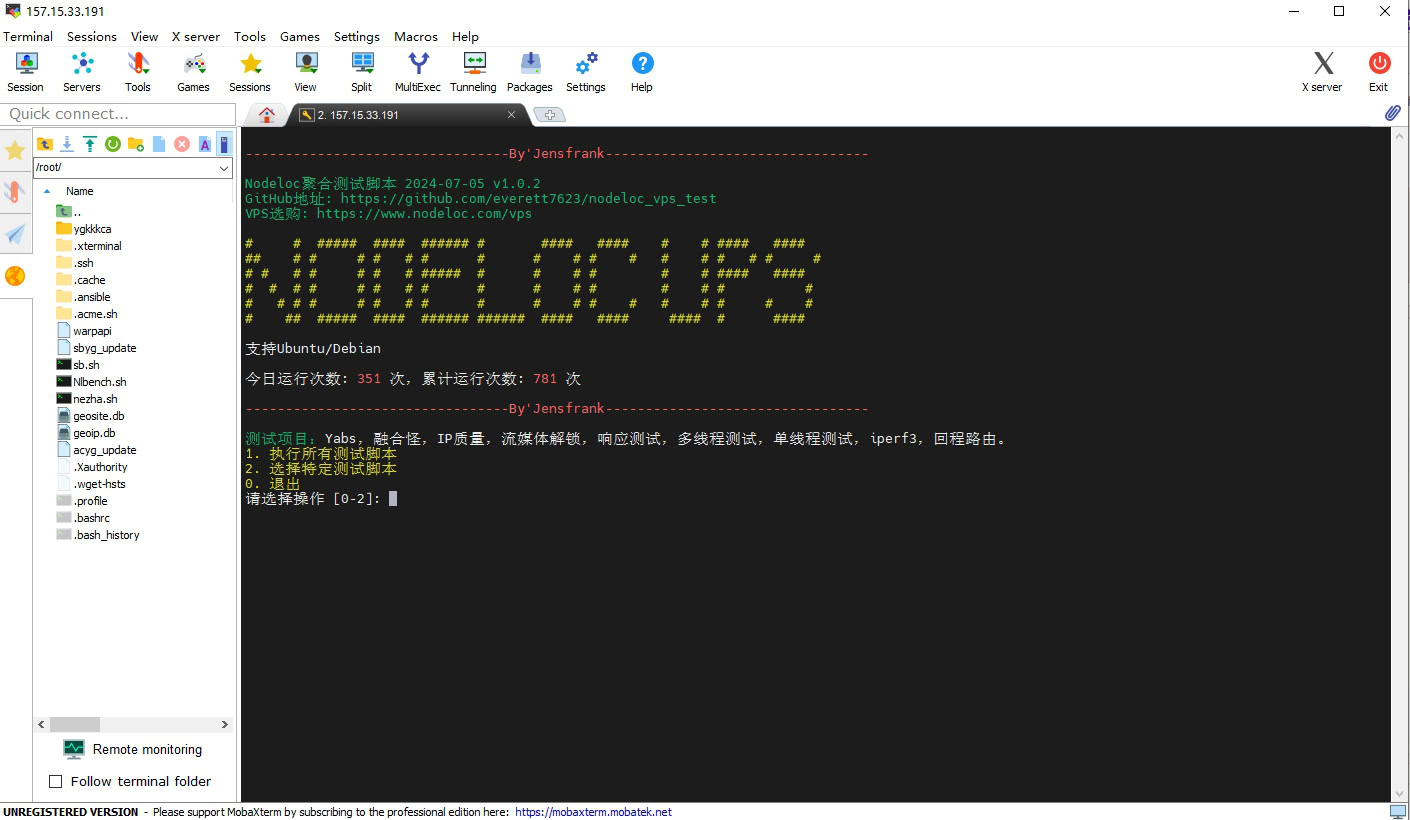Click the Split toolbar button
This screenshot has width=1410, height=820.
(x=362, y=73)
